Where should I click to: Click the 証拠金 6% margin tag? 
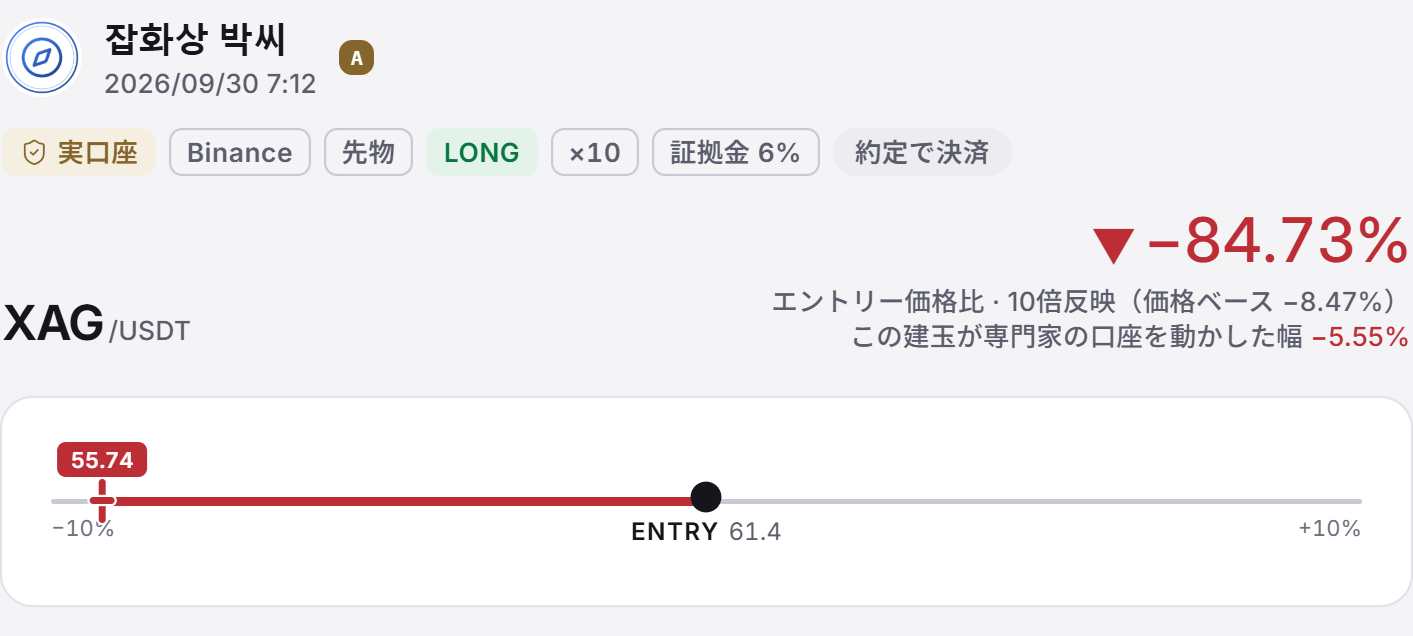pyautogui.click(x=736, y=152)
